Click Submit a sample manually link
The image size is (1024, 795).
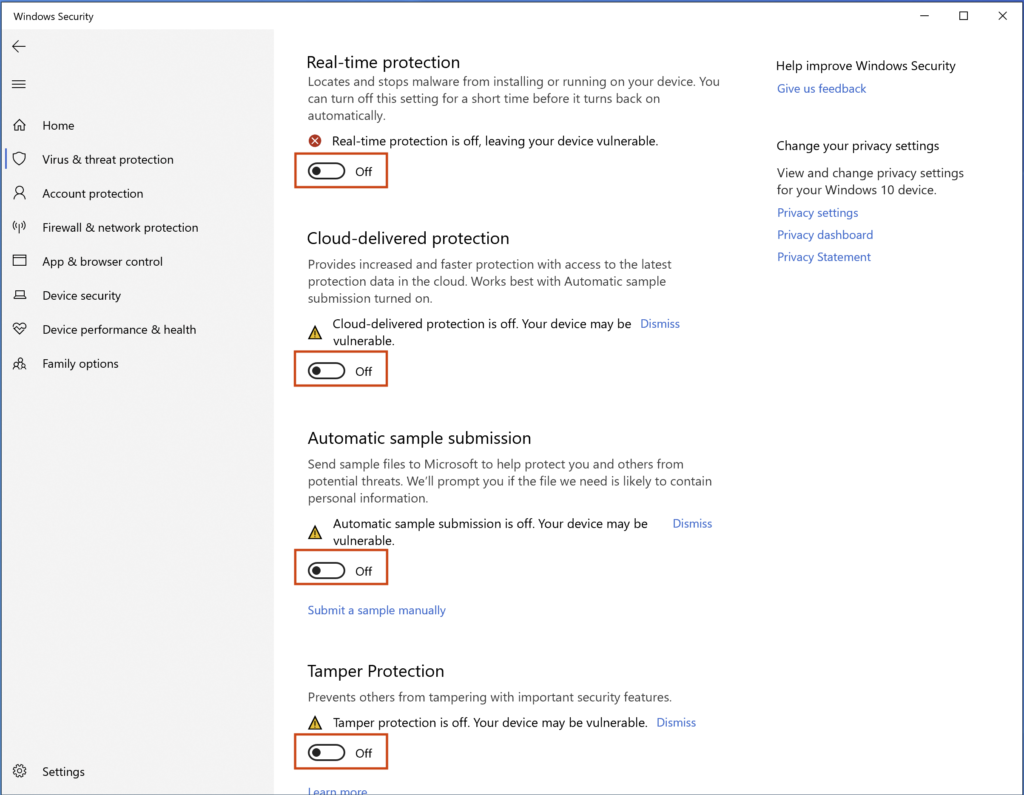376,610
